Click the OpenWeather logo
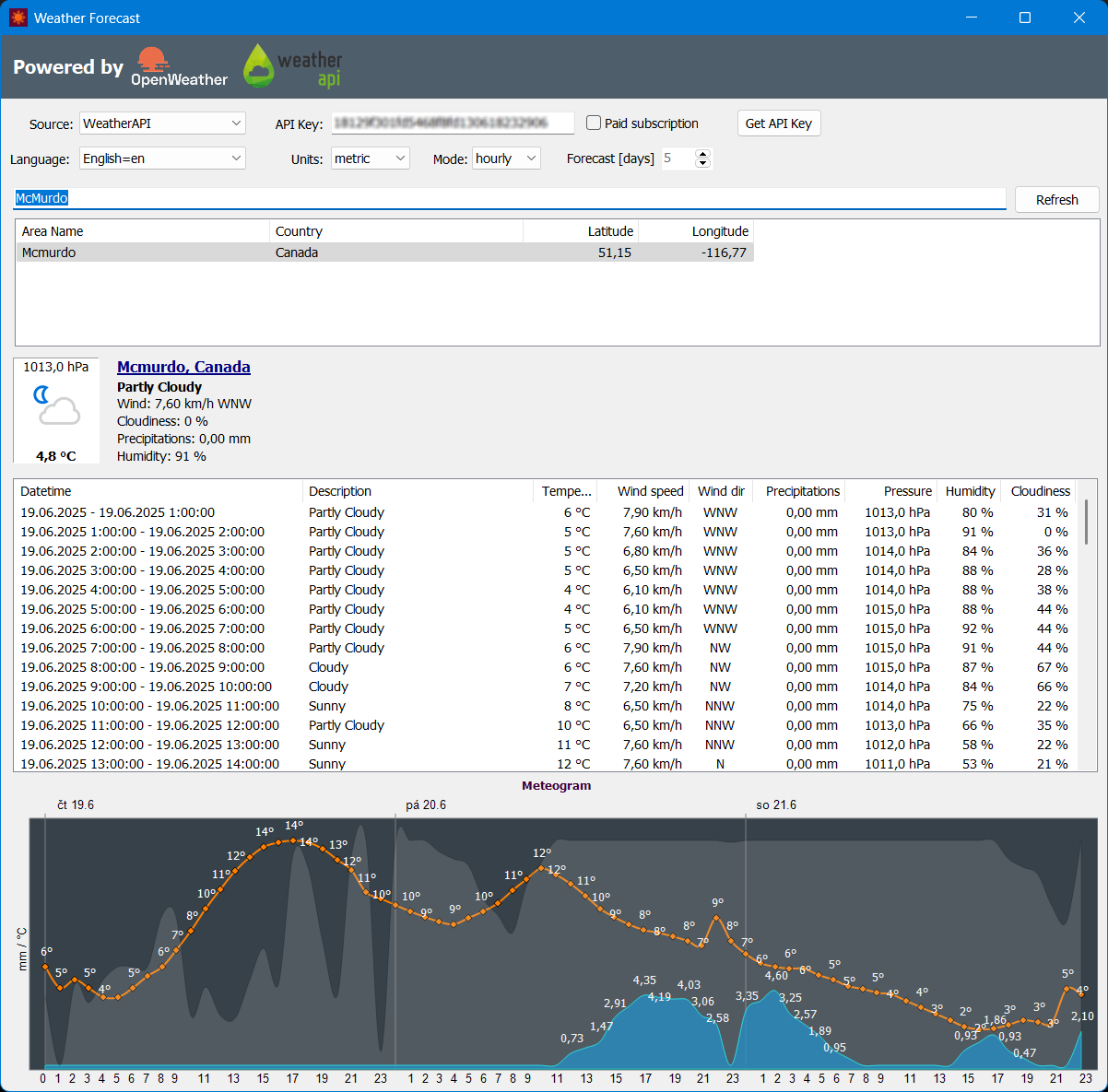Screen dimensions: 1108x1092 pyautogui.click(x=181, y=67)
